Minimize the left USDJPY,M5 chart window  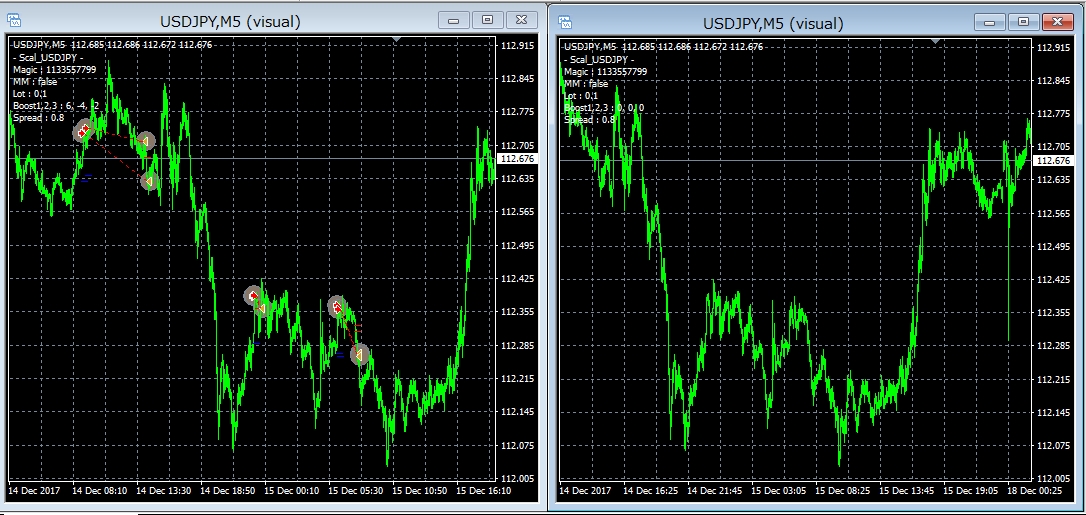(x=455, y=20)
